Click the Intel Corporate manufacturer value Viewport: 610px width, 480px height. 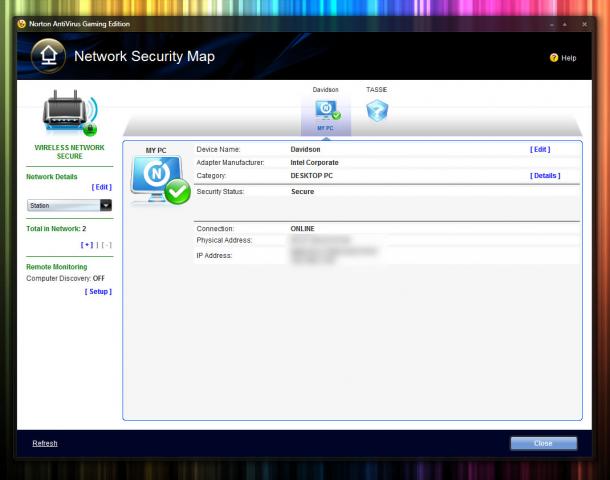pos(314,163)
